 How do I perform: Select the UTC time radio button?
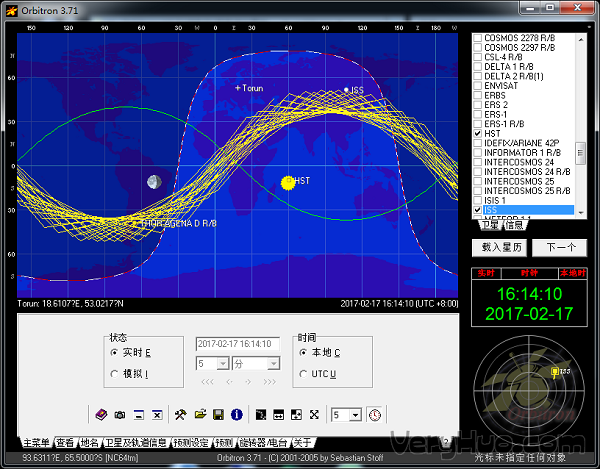(303, 373)
